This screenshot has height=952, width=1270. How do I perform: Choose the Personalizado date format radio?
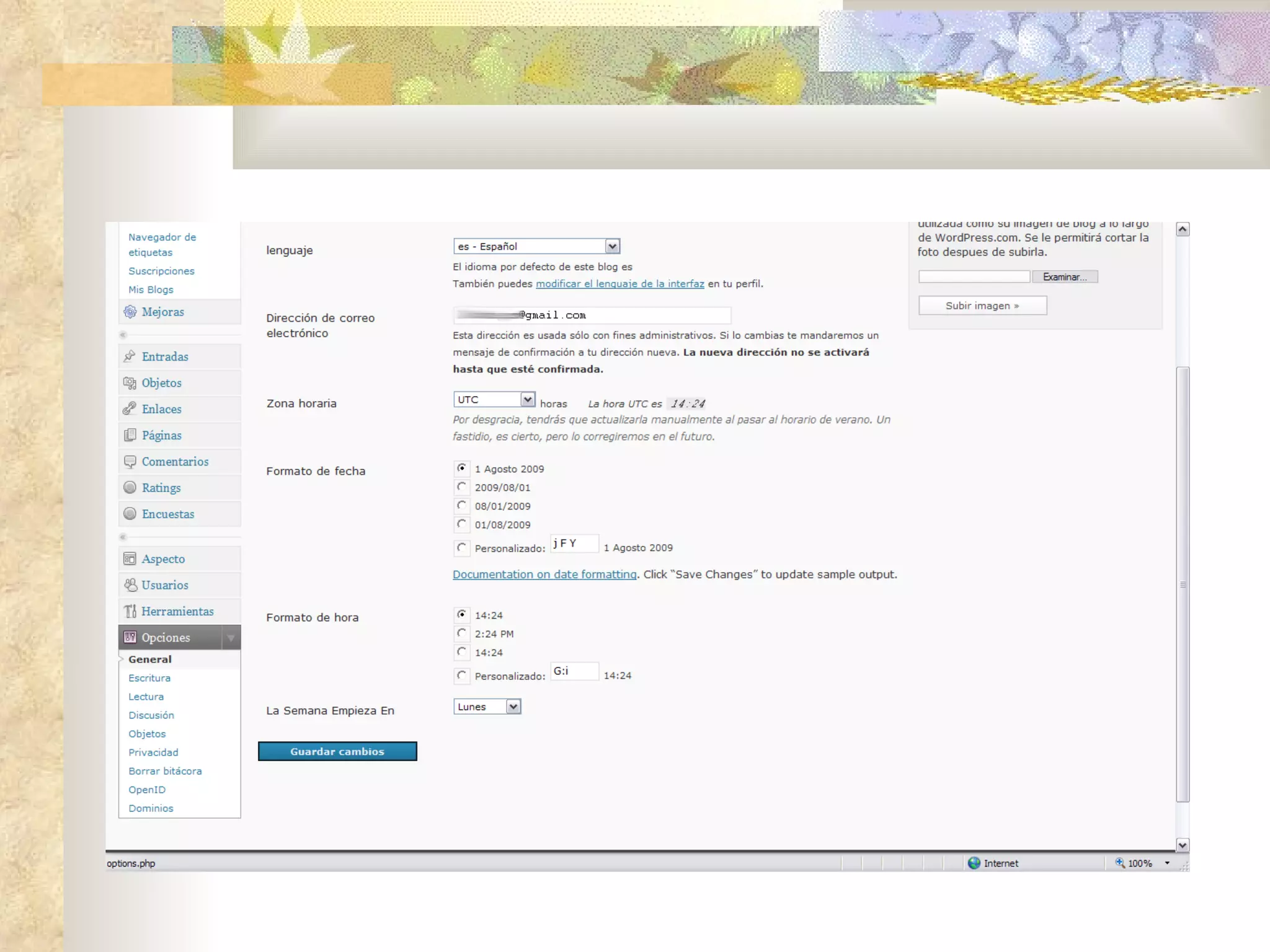[461, 548]
